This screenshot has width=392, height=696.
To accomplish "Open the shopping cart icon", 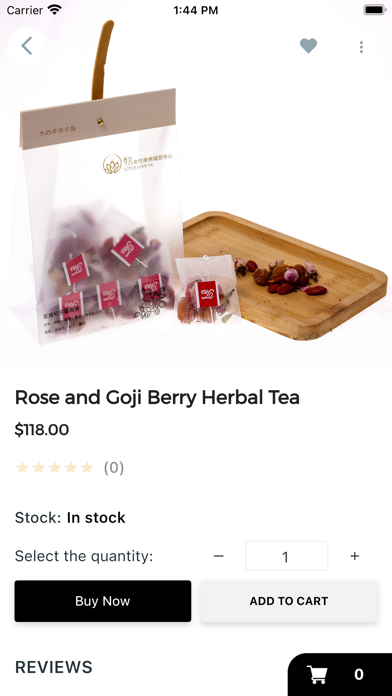I will tap(318, 674).
